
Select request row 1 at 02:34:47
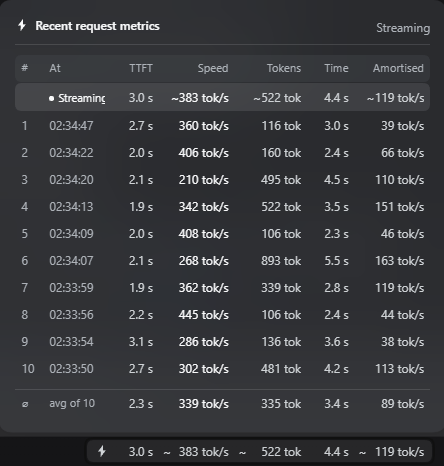[222, 126]
